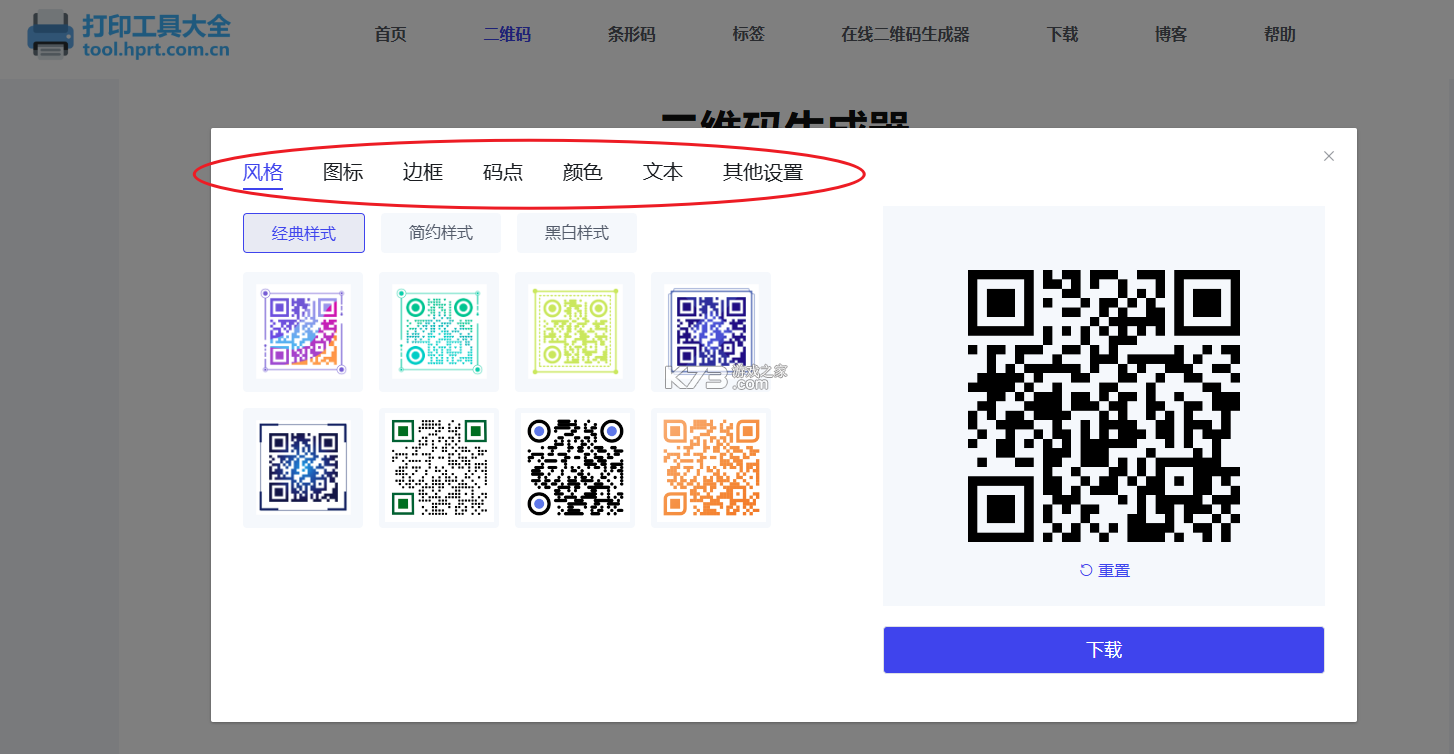Select the 简约样式 style button
Screen dimensions: 1454x754
point(441,233)
